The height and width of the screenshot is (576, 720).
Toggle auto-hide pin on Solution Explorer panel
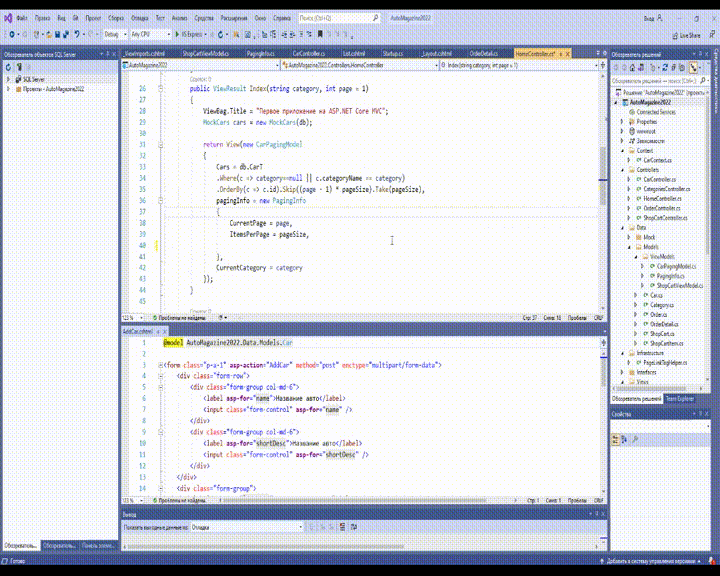point(700,54)
